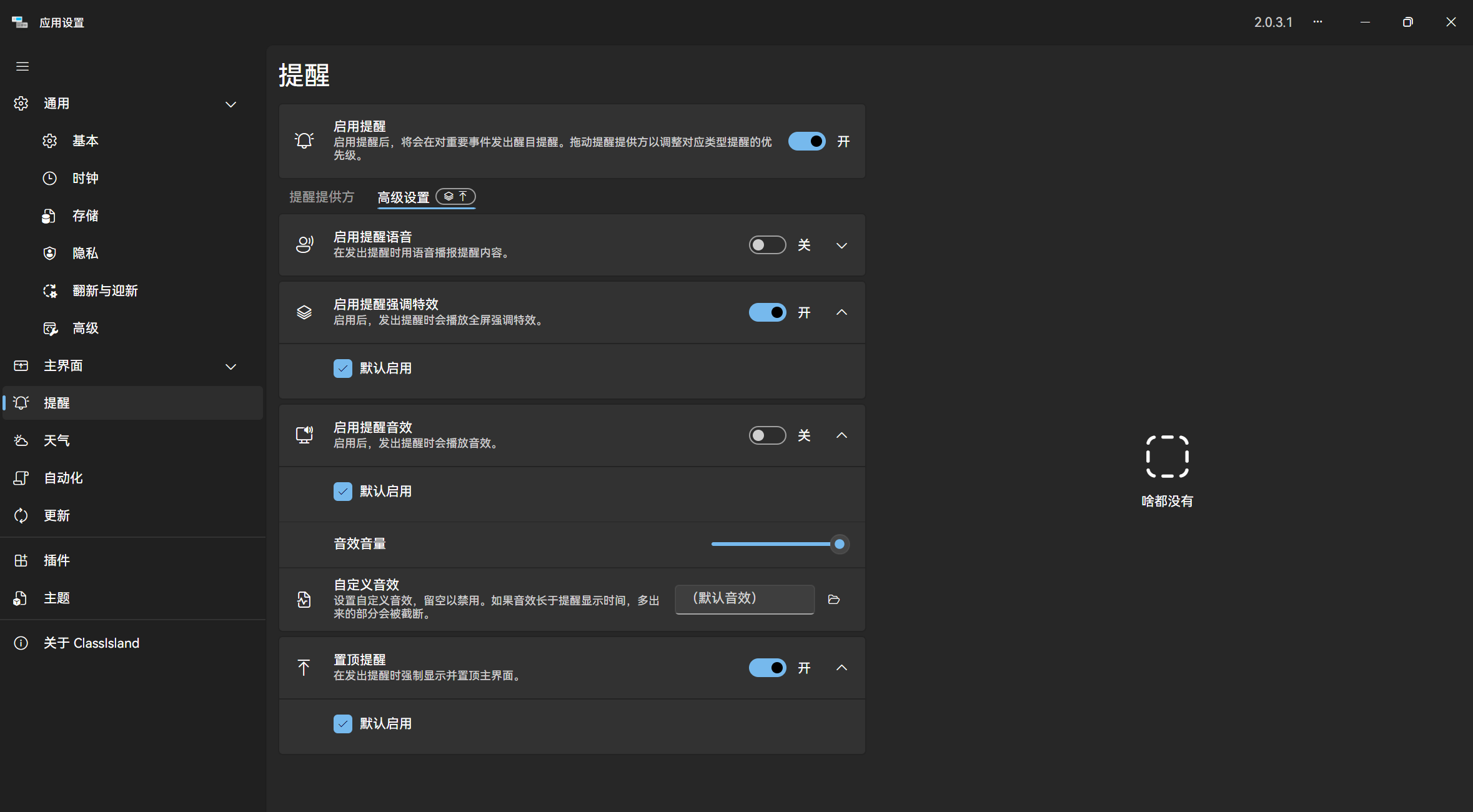This screenshot has height=812, width=1473.
Task: Select the 高级设置 tab
Action: (404, 197)
